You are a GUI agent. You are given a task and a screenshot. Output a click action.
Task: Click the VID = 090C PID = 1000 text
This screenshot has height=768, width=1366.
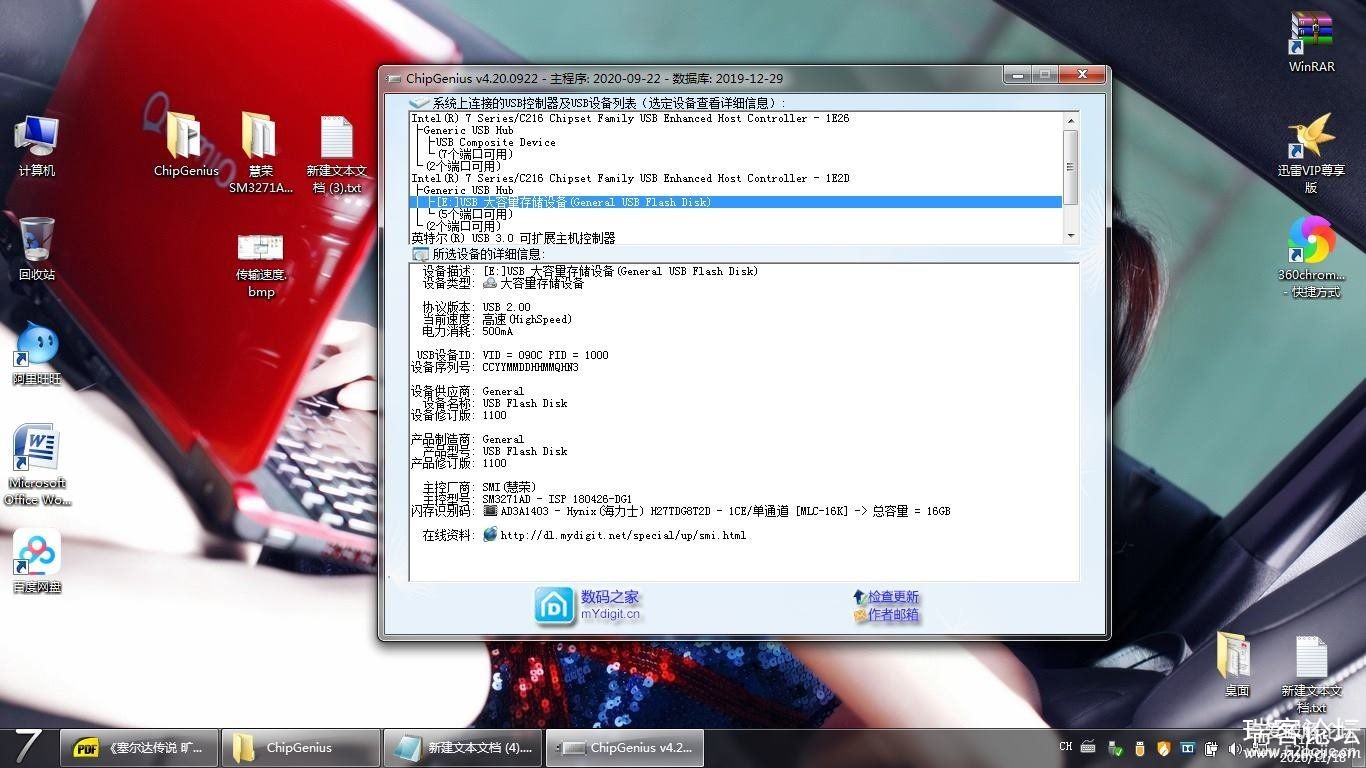(545, 355)
